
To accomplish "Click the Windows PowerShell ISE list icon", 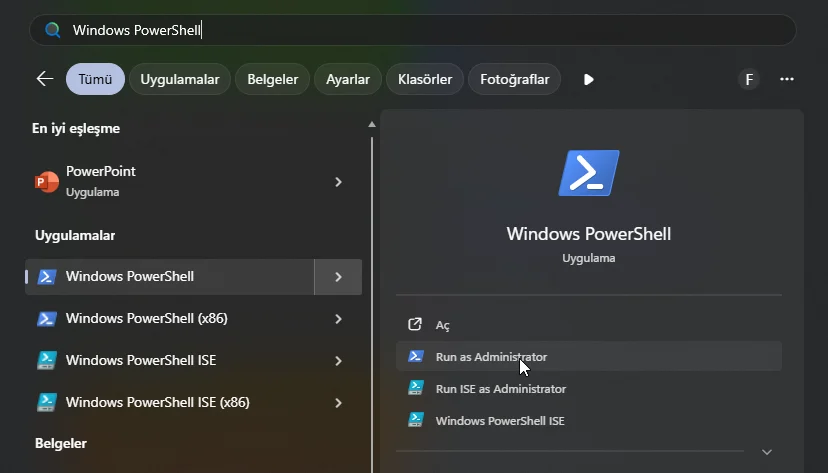I will [46, 361].
